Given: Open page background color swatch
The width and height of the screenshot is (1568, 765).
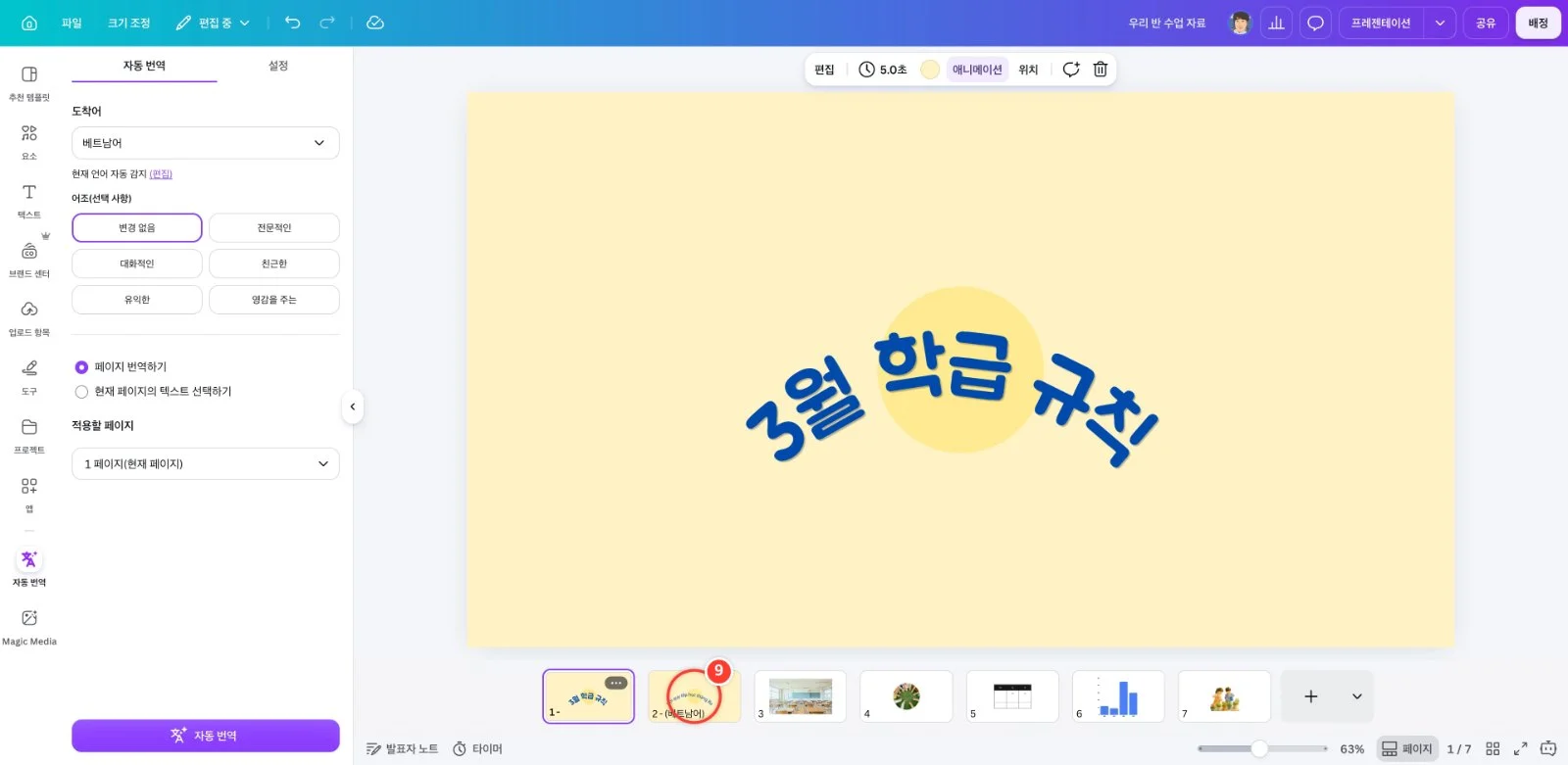Looking at the screenshot, I should click(x=930, y=70).
